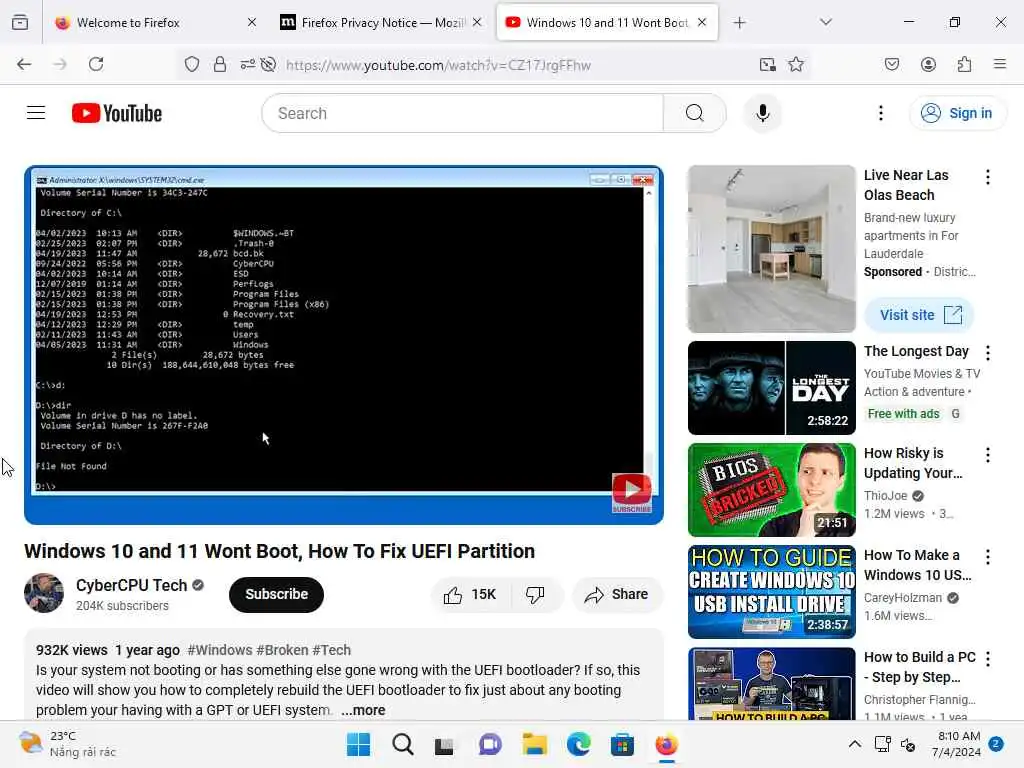1024x768 pixels.
Task: Click the Sign in button
Action: point(957,113)
